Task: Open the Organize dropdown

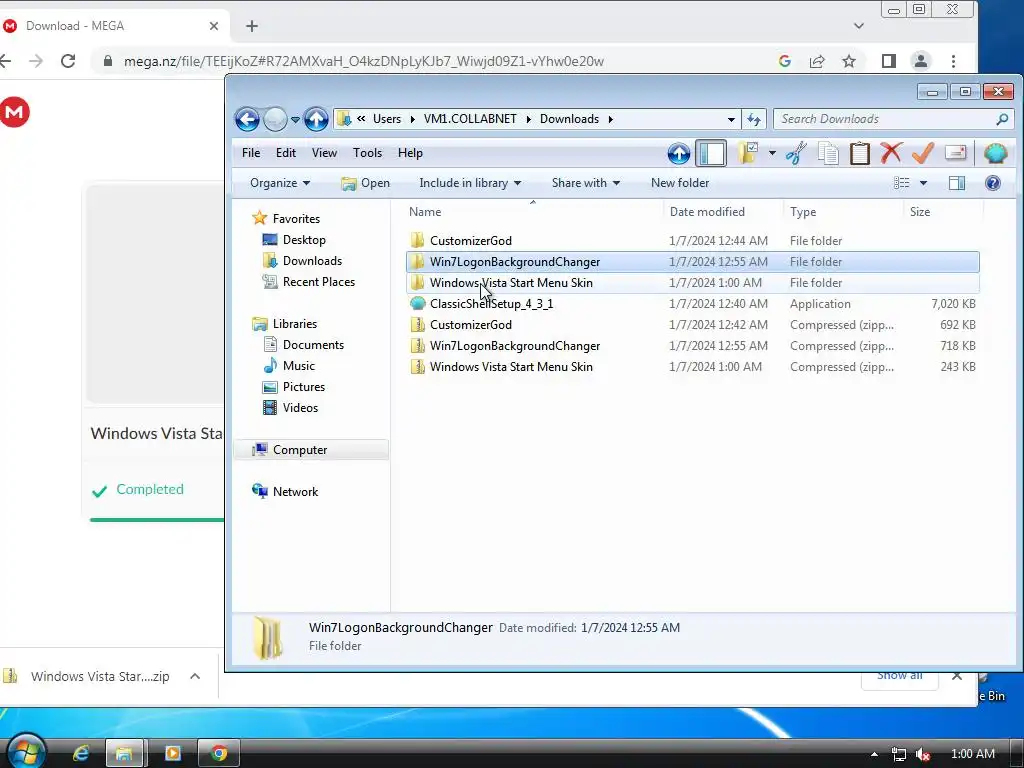Action: click(x=280, y=183)
